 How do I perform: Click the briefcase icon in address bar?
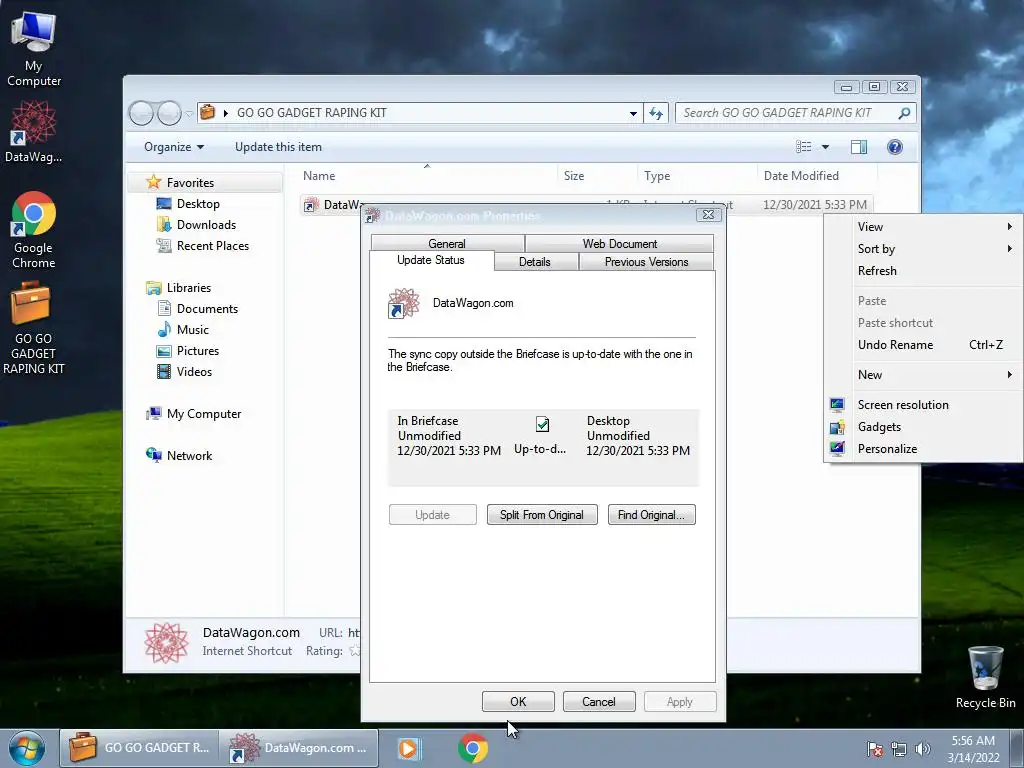pos(207,112)
